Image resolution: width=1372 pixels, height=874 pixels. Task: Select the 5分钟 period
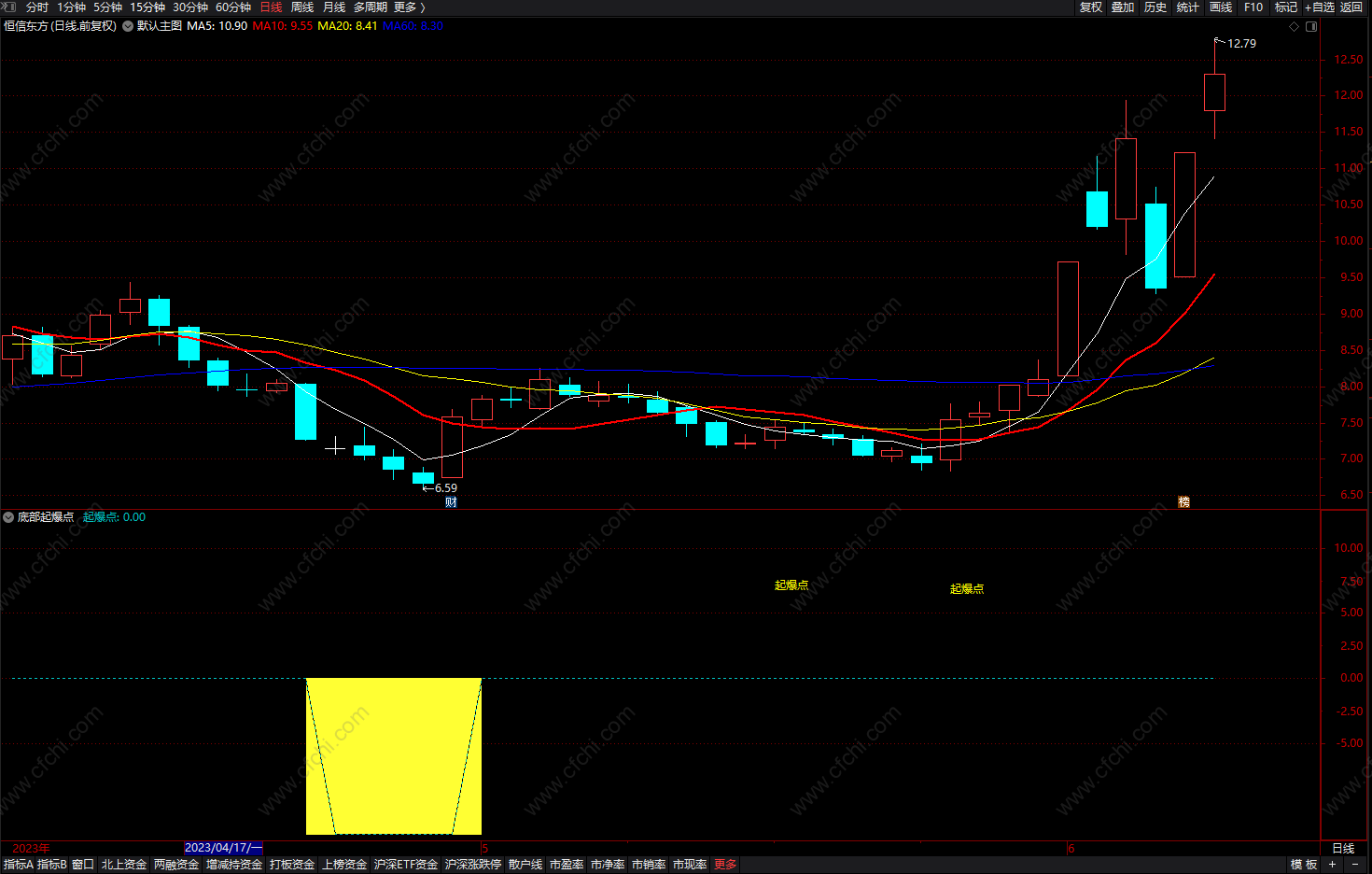[107, 7]
